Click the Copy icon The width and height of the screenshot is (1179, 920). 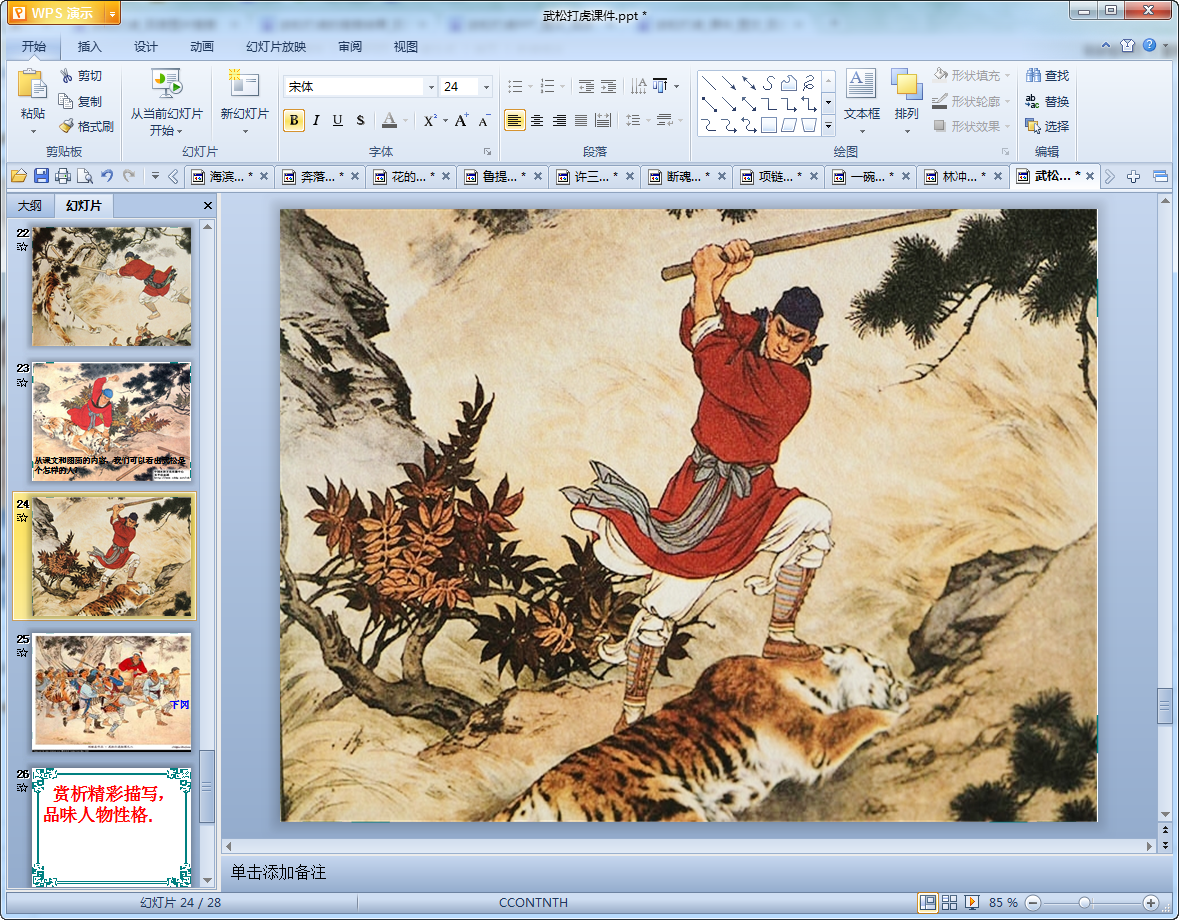pos(66,101)
